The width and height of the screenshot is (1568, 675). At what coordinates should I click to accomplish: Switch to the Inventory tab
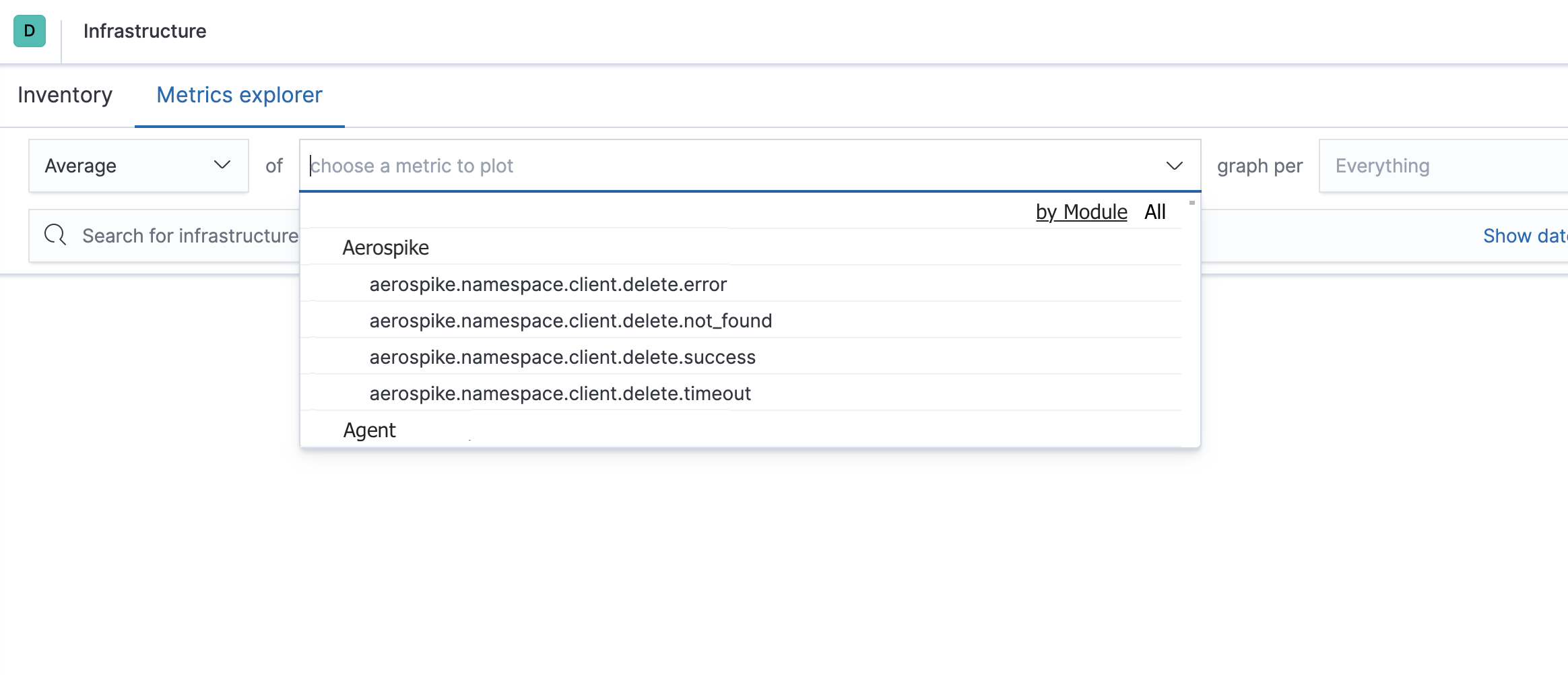tap(65, 95)
